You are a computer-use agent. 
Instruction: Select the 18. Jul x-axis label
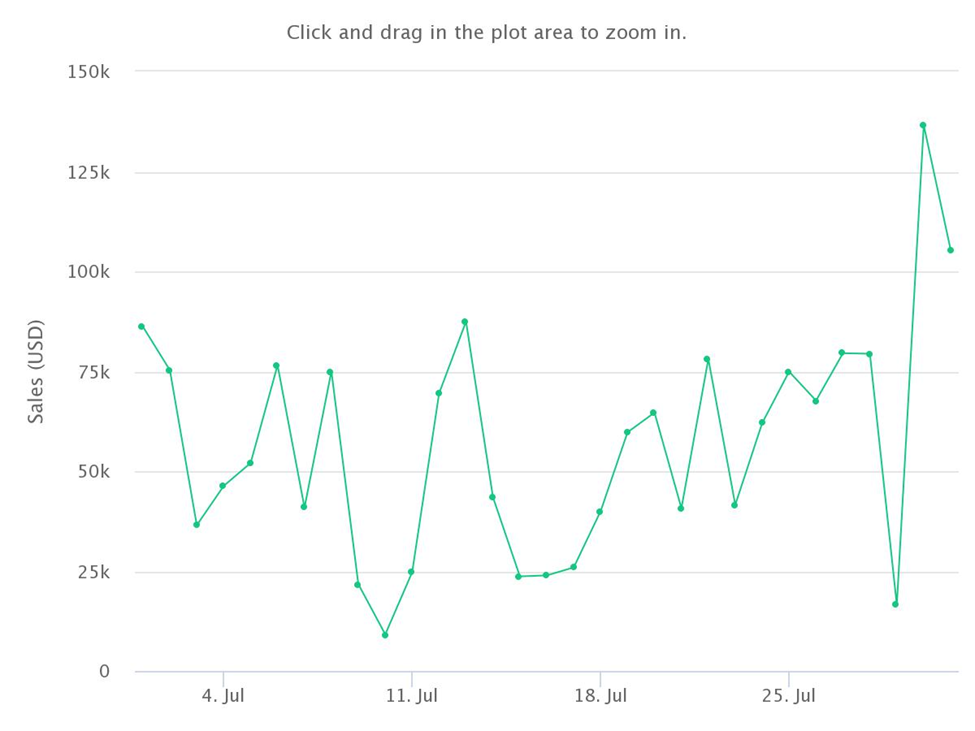click(600, 696)
